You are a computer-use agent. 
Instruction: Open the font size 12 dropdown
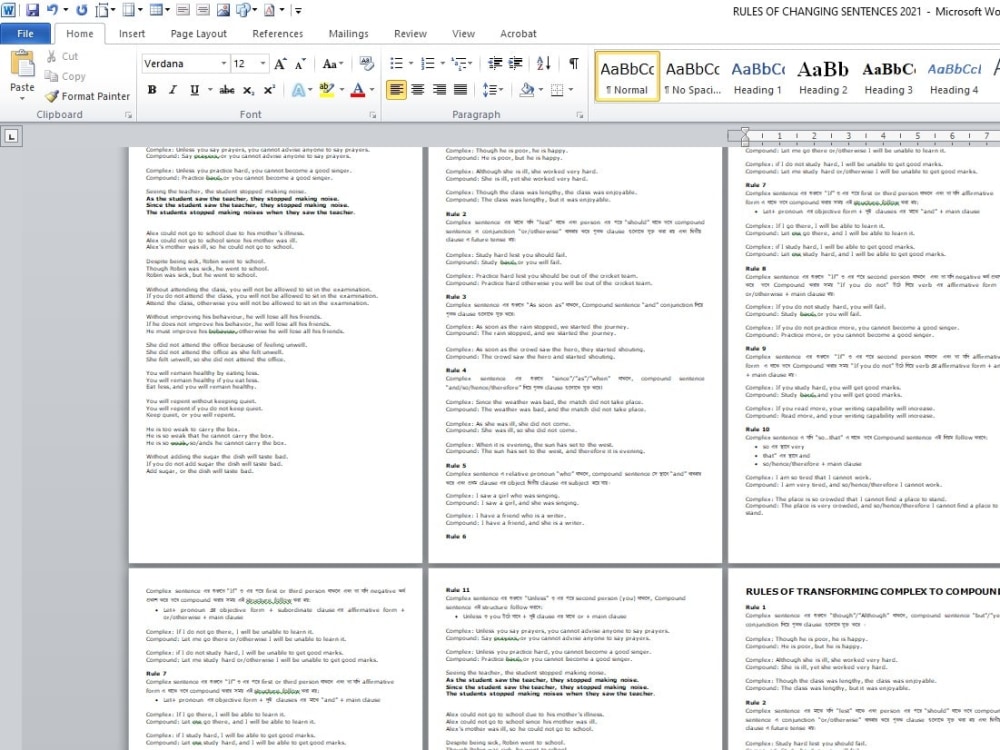[x=263, y=64]
